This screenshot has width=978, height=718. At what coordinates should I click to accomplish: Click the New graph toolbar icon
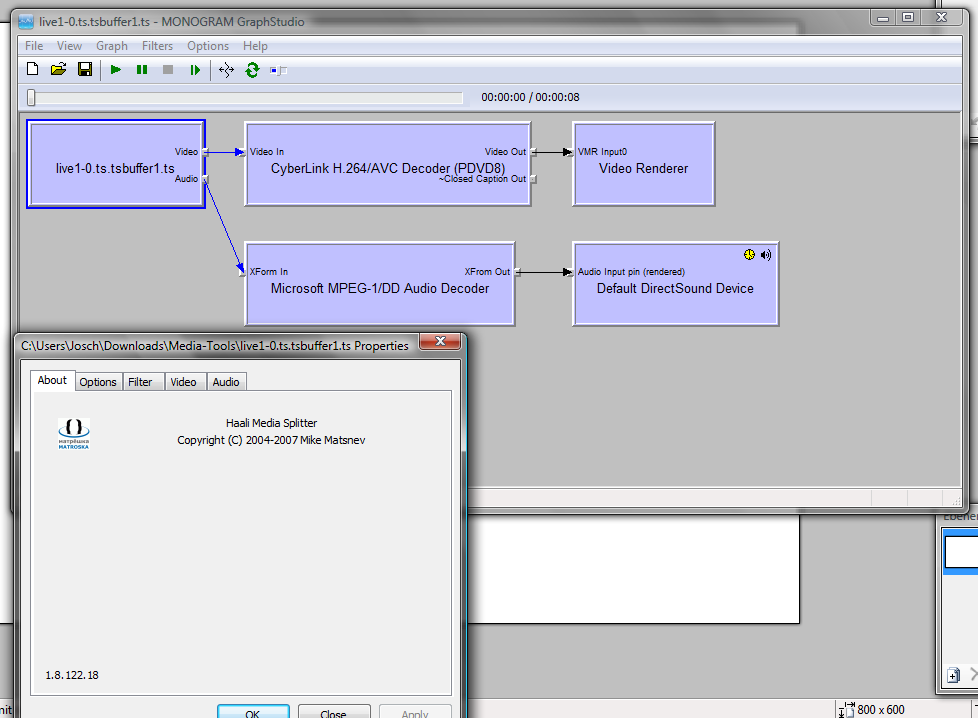tap(32, 69)
